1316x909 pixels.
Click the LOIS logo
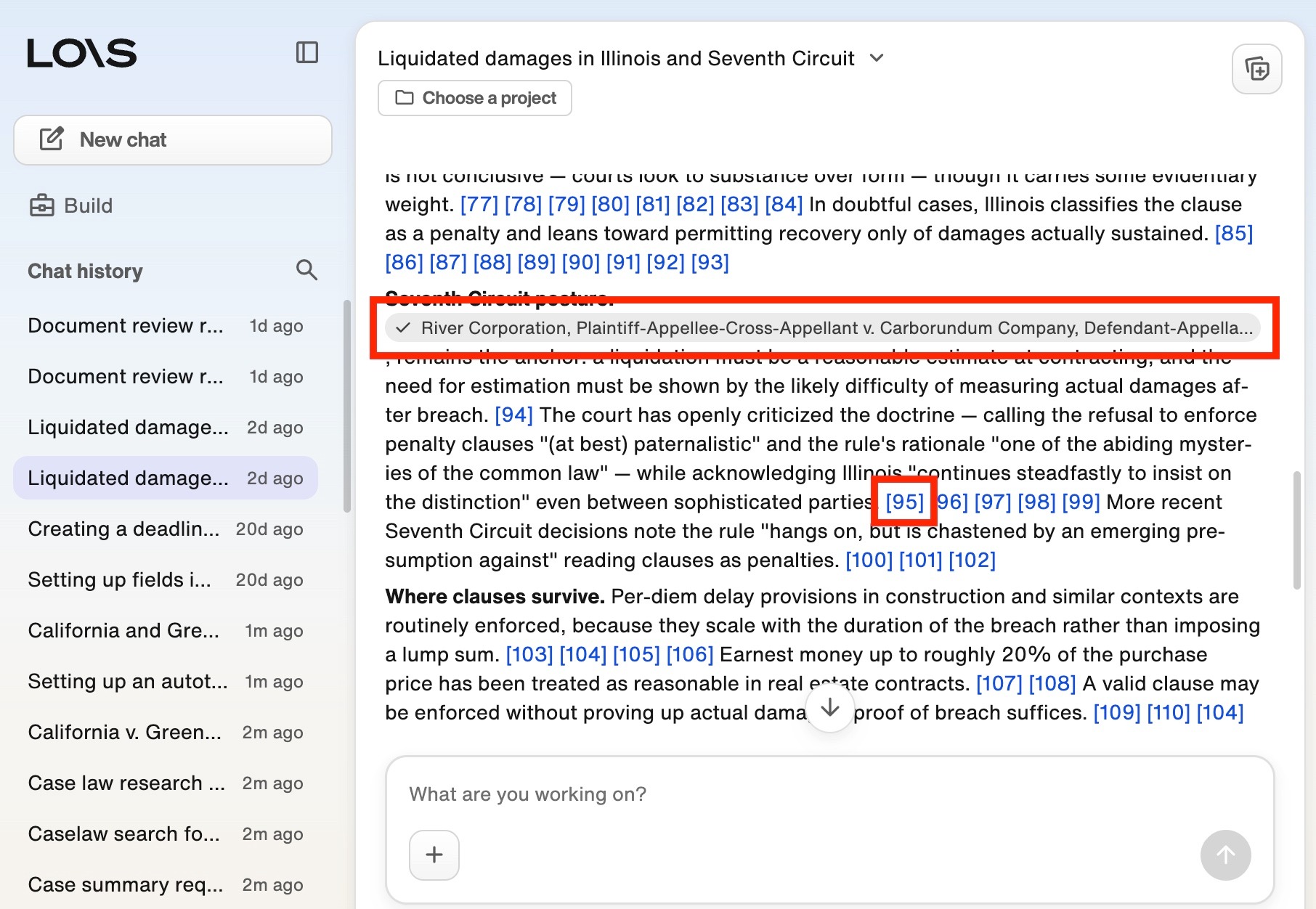(x=82, y=53)
